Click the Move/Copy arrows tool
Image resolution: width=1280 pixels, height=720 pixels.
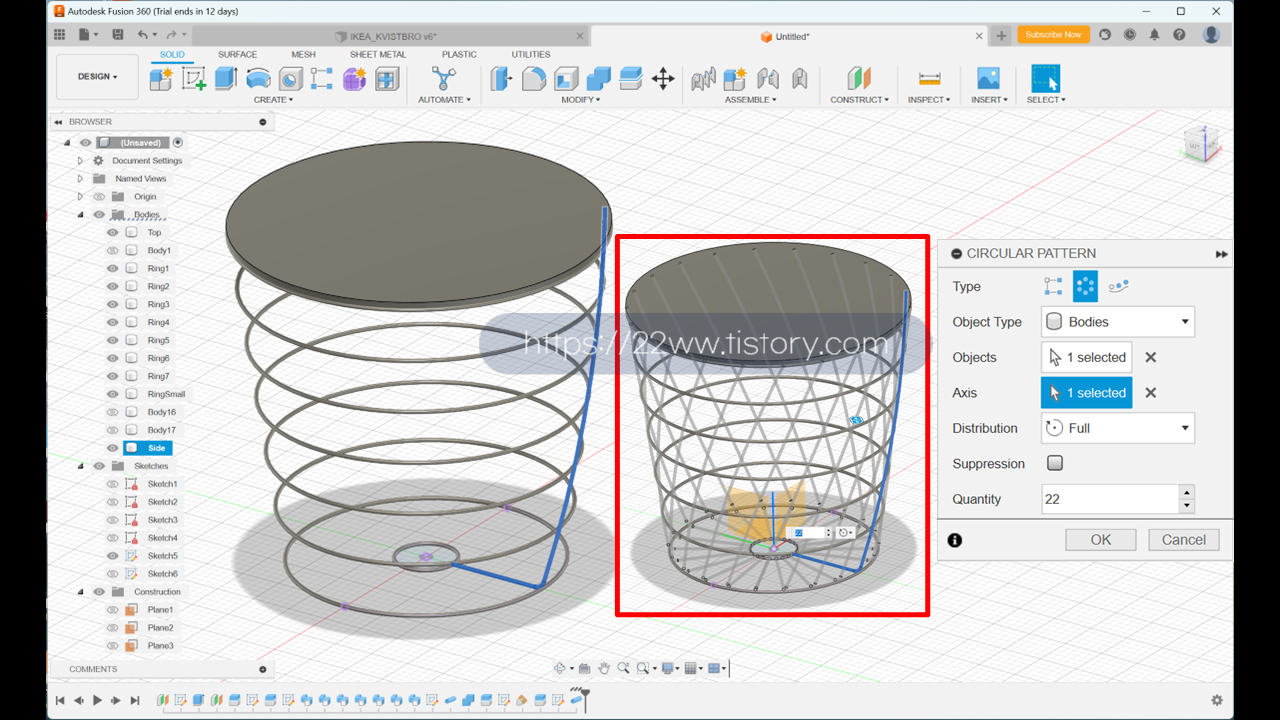(x=663, y=79)
